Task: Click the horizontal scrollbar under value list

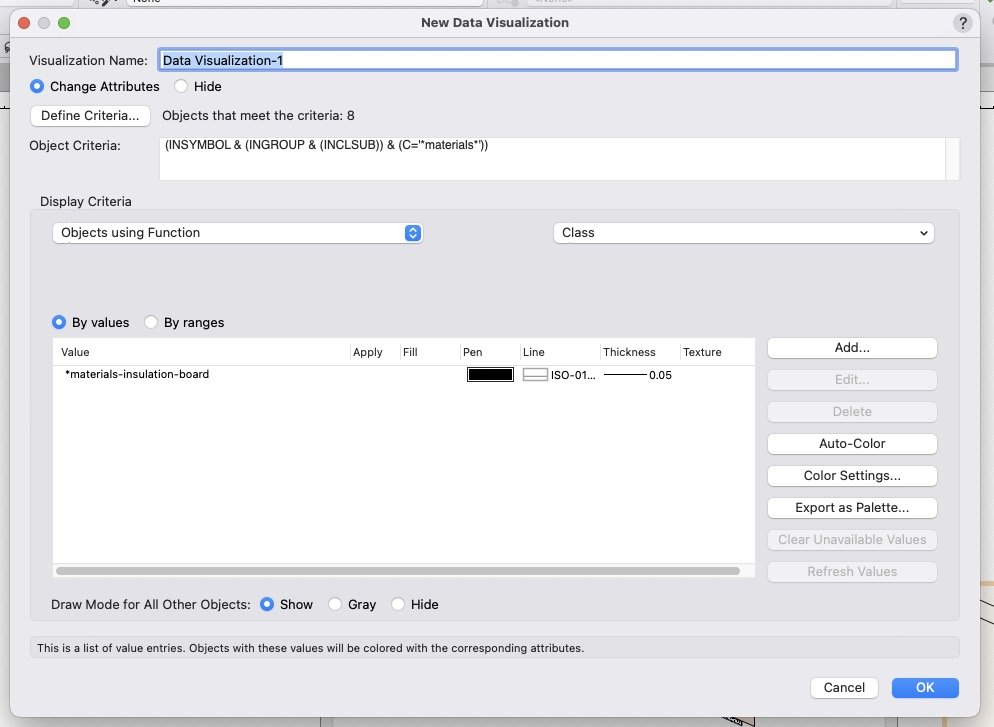Action: point(398,571)
